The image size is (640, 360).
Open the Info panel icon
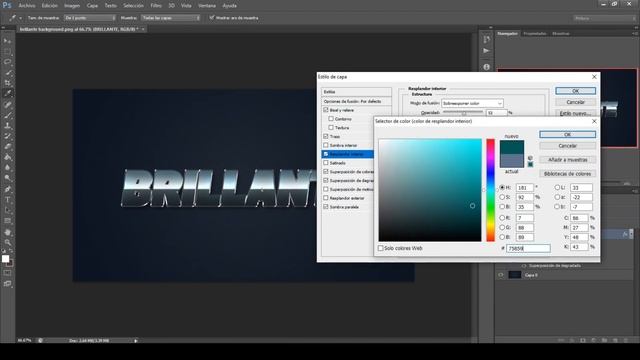[x=486, y=67]
